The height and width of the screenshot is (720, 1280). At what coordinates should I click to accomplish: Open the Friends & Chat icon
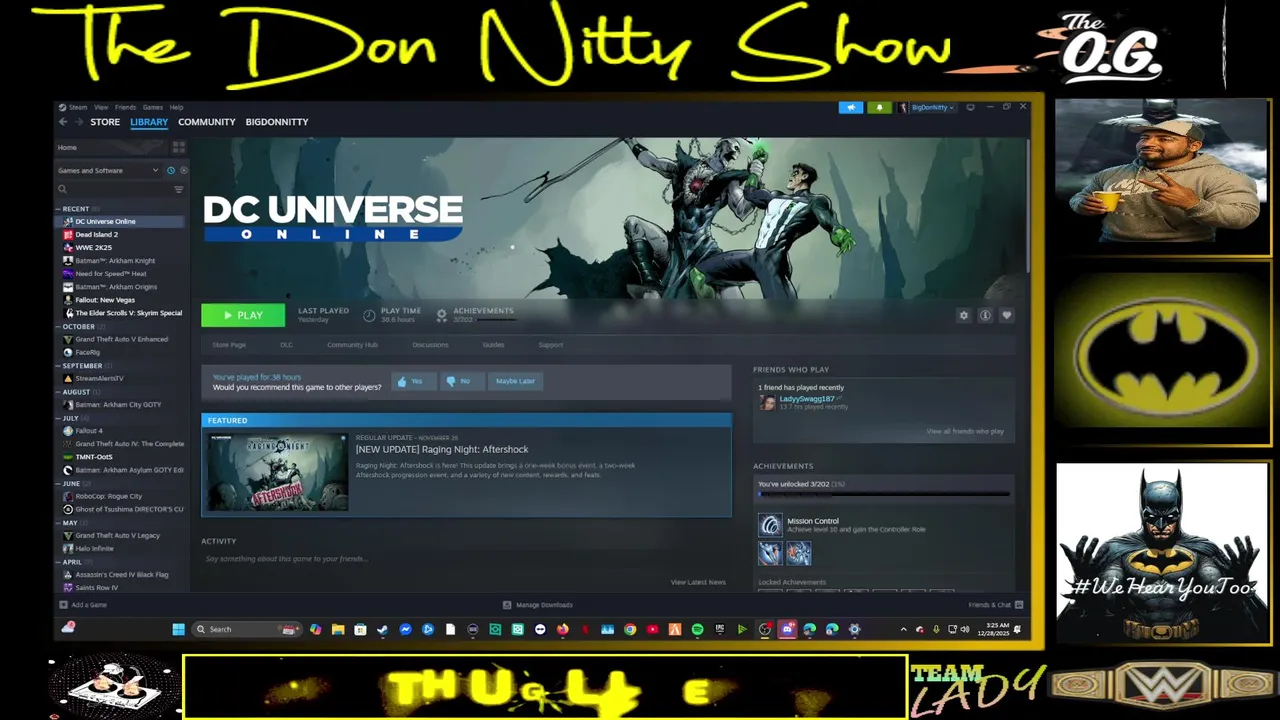click(x=1019, y=605)
